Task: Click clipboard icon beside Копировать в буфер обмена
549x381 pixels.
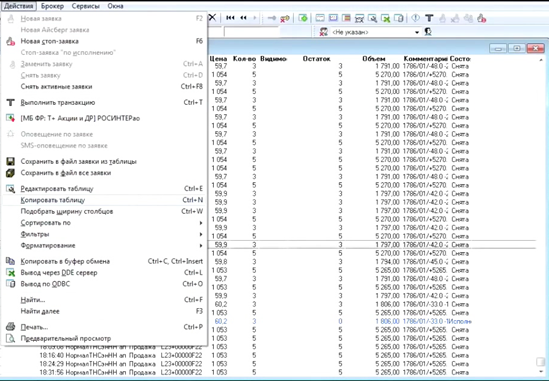Action: pos(11,261)
